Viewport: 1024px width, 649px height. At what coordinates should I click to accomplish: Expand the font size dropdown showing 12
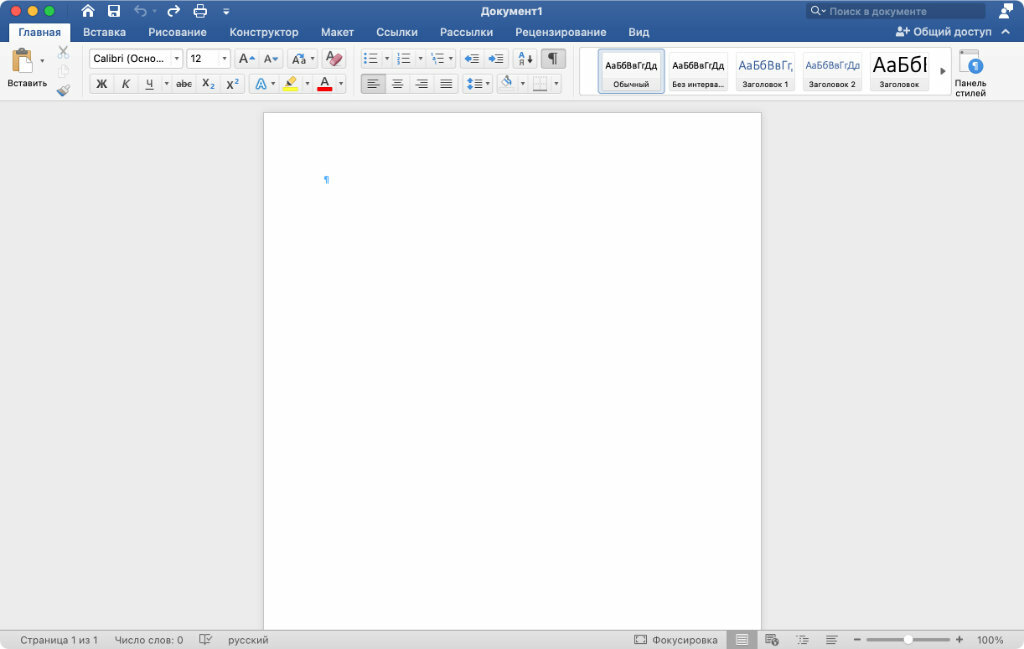224,59
